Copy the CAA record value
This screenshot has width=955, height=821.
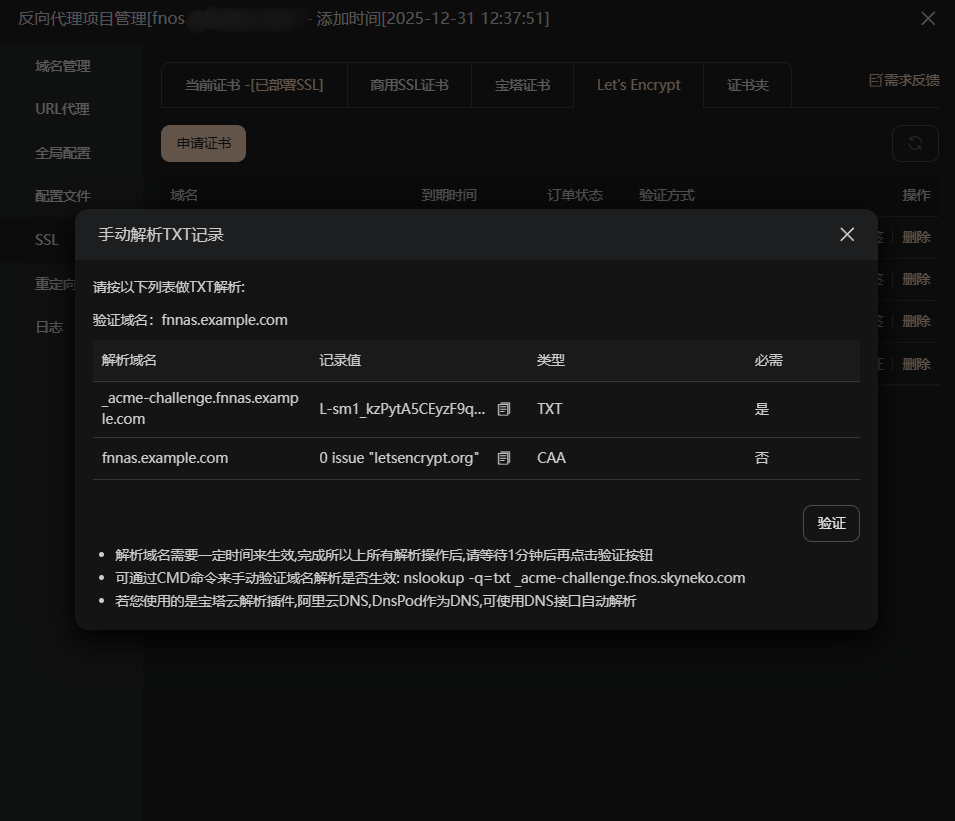[504, 458]
